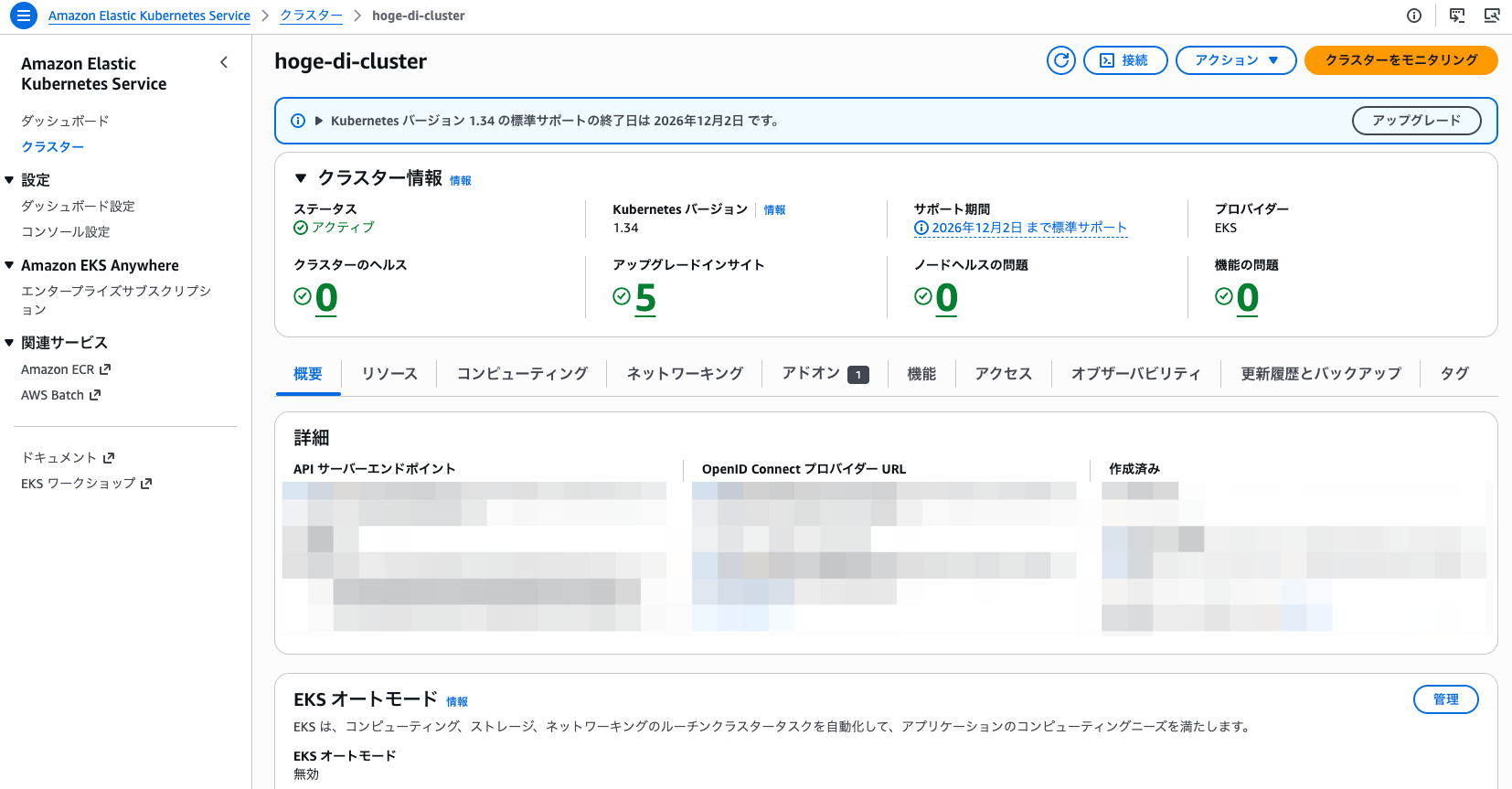This screenshot has height=789, width=1512.
Task: Open エンタープライズサブスクリプション in side navigation
Action: (x=116, y=300)
